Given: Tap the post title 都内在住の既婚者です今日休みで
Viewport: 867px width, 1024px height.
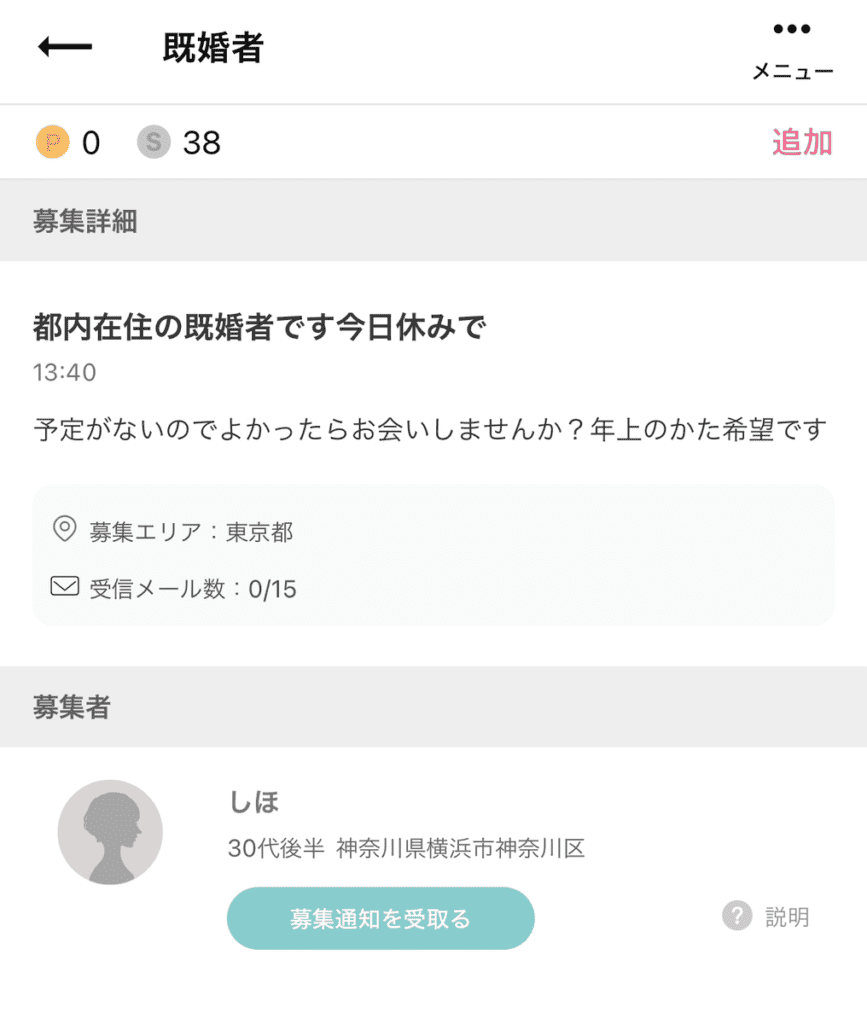Looking at the screenshot, I should [259, 326].
